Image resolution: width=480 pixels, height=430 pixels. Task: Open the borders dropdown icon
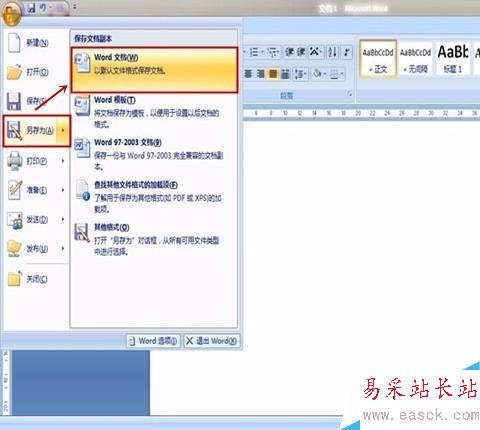(337, 74)
